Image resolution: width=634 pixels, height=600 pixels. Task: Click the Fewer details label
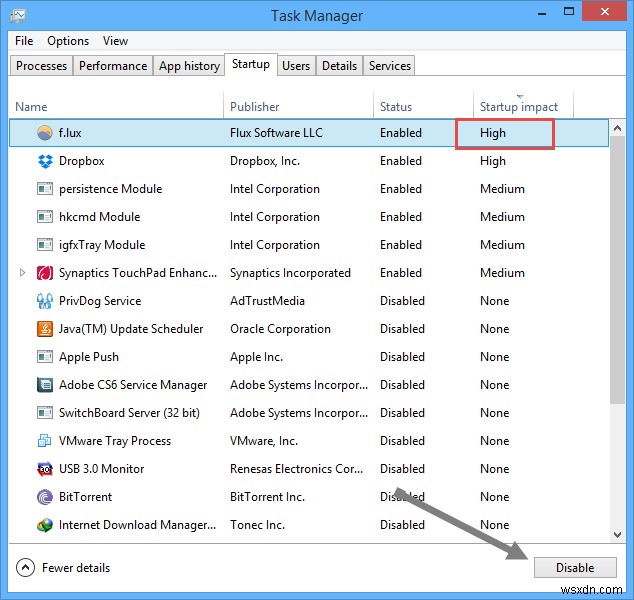76,568
